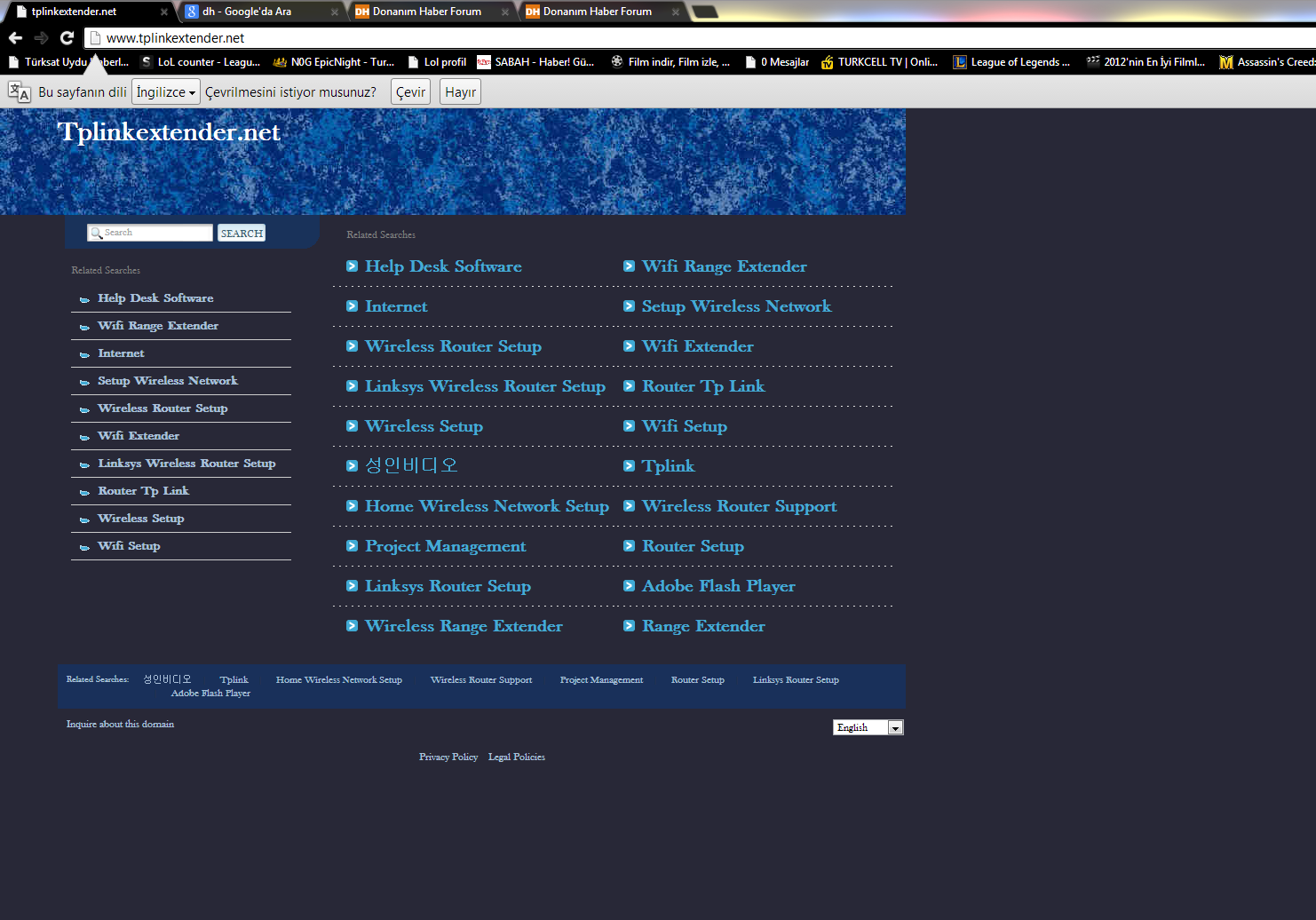Screen dimensions: 1316x920
Task: Click the Çevir translate button
Action: pos(410,91)
